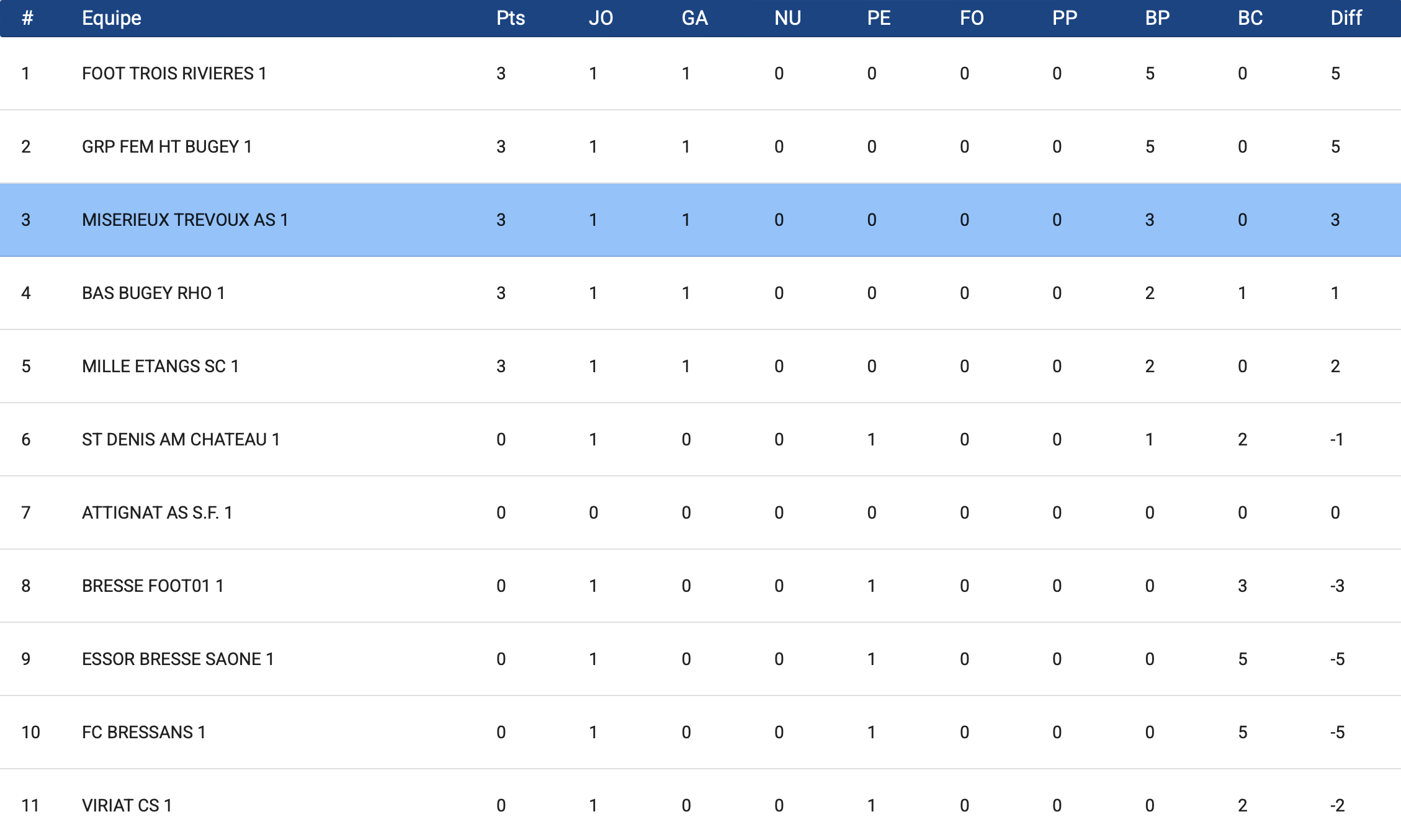Open the ATTIGNAT AS S.F. 1 team

coord(157,513)
